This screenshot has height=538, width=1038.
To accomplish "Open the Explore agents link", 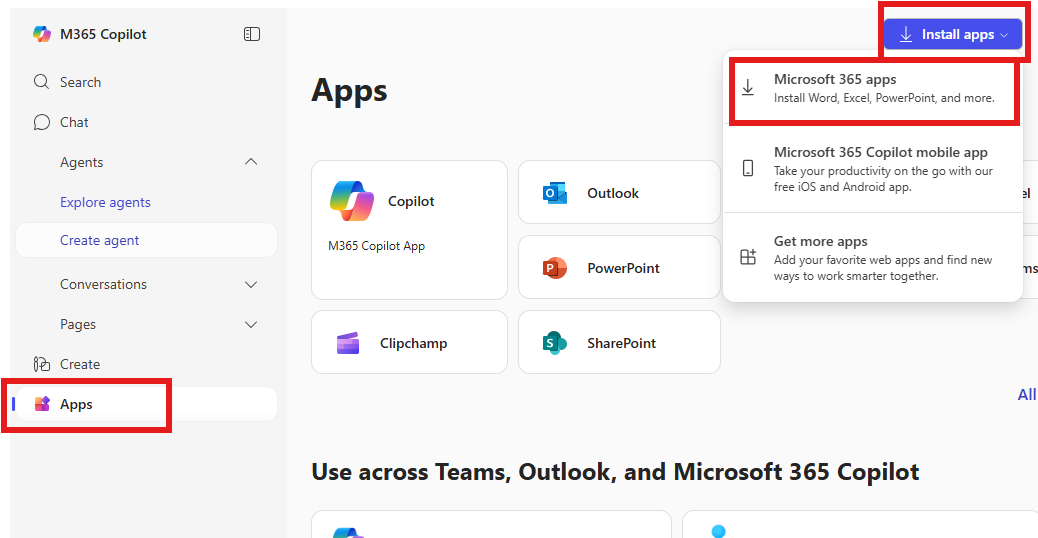I will (x=105, y=202).
